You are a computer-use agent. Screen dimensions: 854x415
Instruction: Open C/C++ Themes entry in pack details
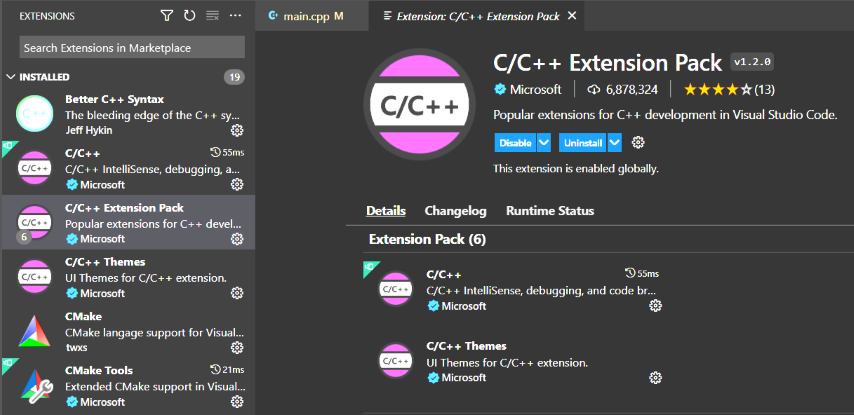tap(512, 362)
